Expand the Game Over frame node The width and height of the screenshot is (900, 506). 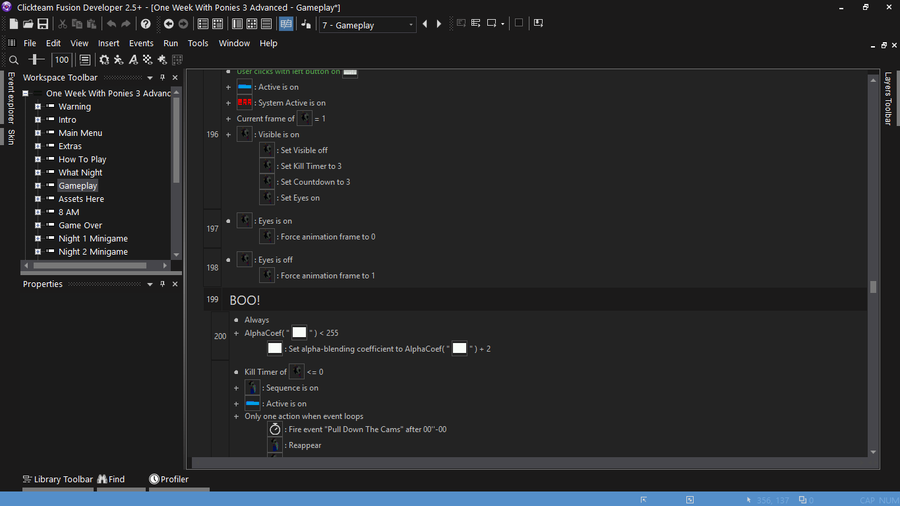[x=38, y=225]
